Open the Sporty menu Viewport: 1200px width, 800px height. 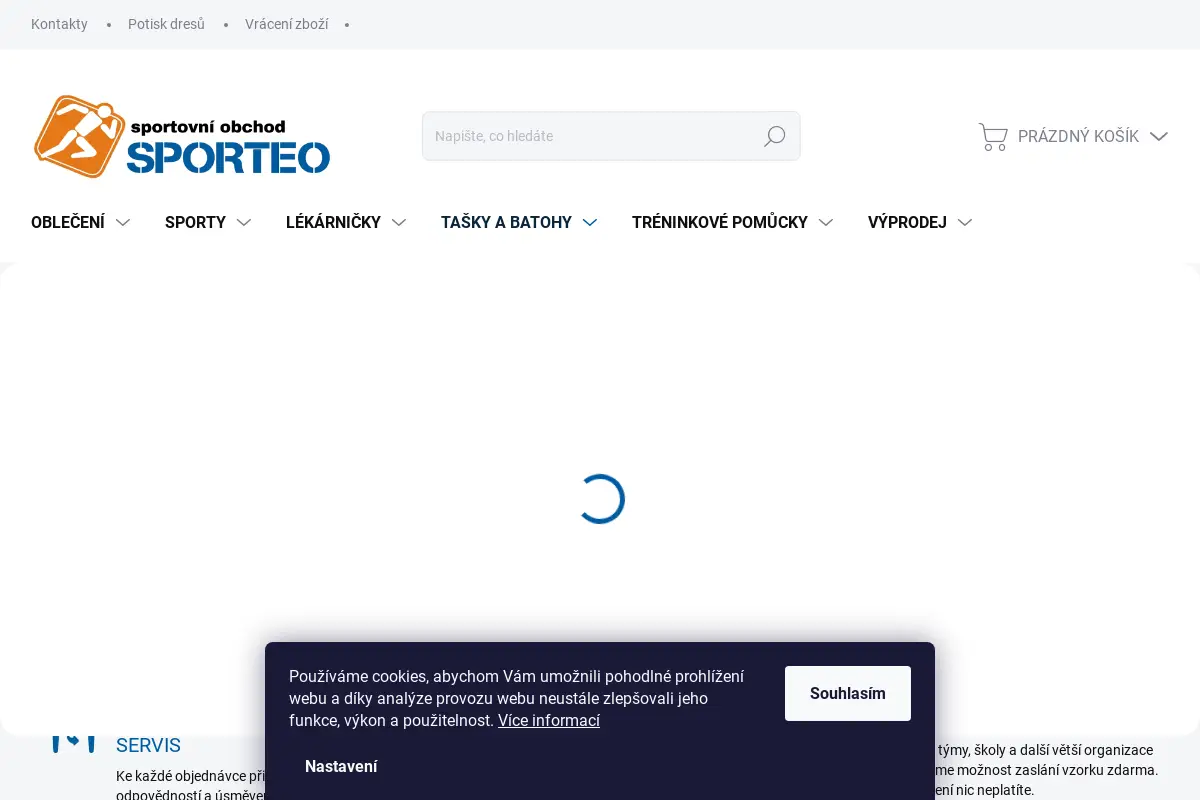tap(195, 222)
